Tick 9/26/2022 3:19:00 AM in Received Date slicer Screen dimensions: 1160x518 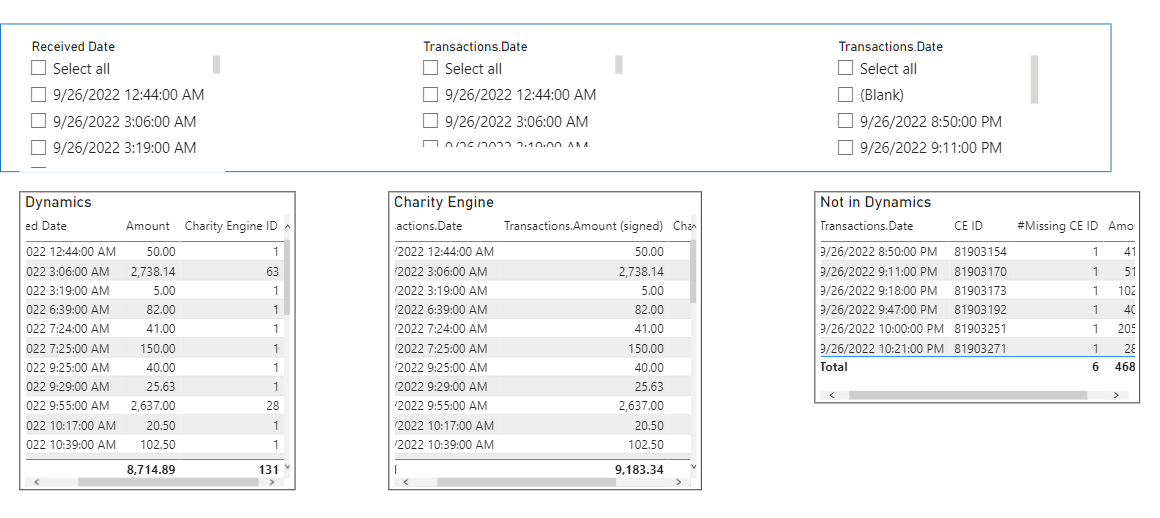[38, 147]
